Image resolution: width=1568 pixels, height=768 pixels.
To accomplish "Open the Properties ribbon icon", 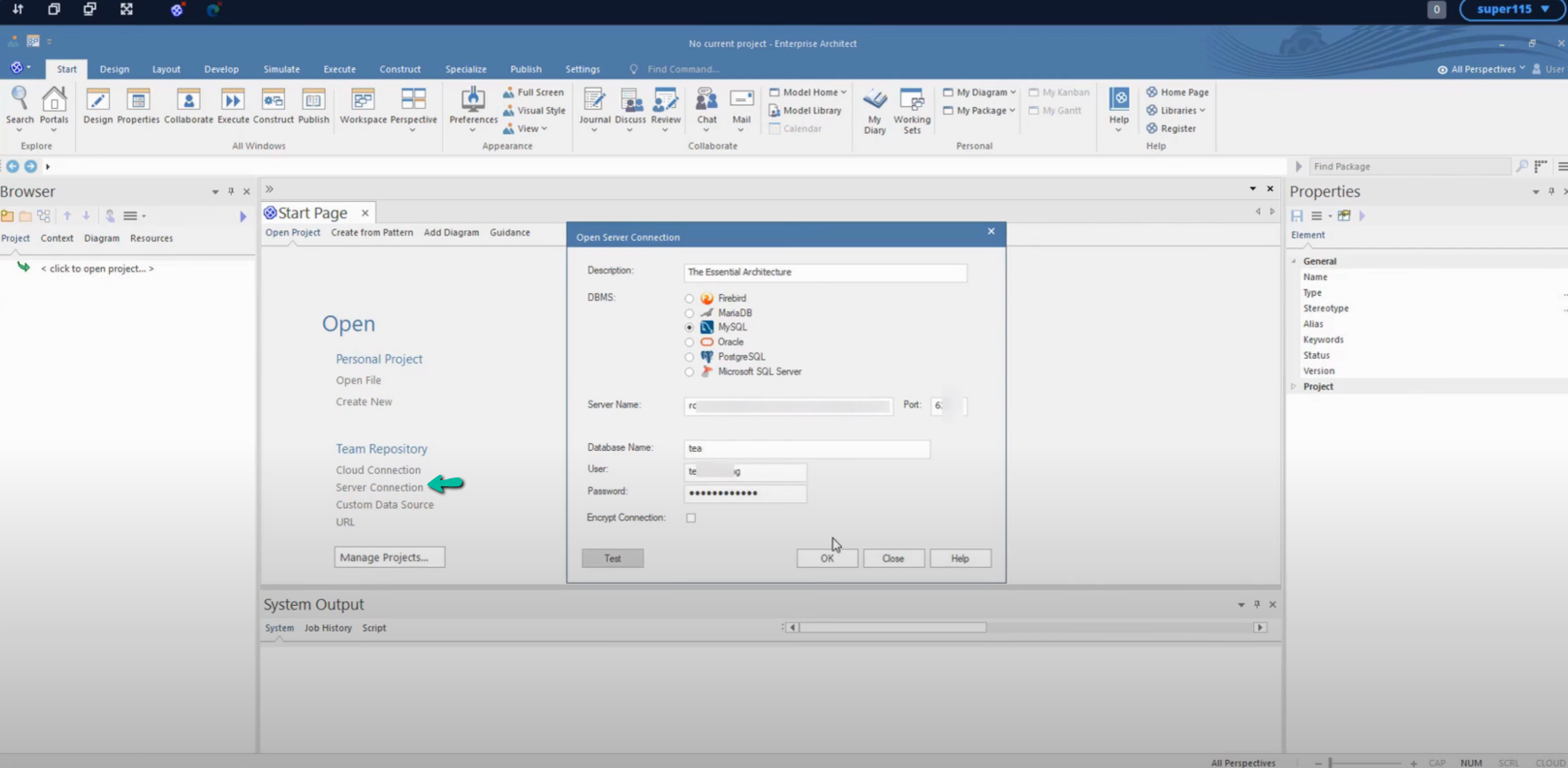I will [138, 107].
